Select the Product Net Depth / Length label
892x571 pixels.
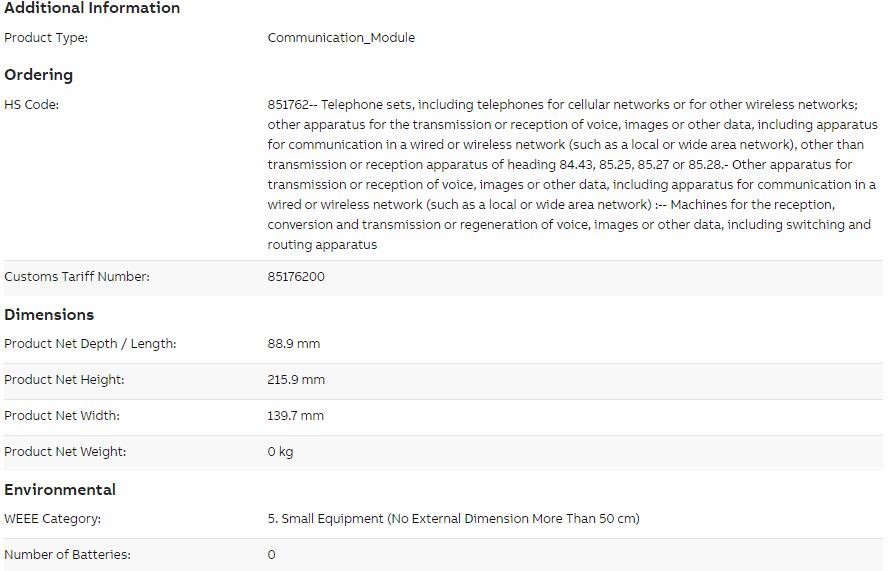click(x=90, y=344)
